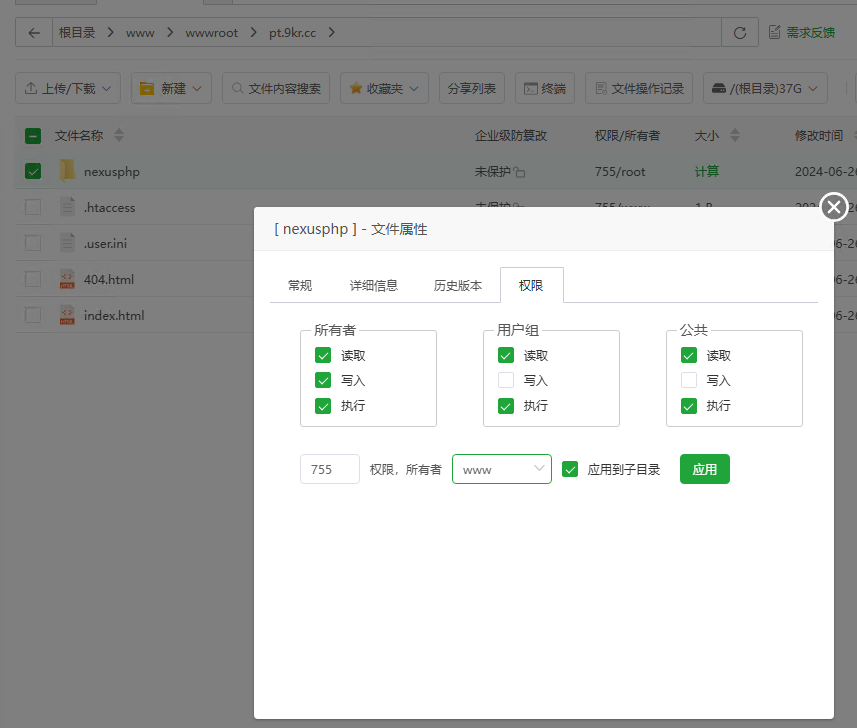Screen dimensions: 857x728
Task: Open the 需求反馈 feedback link
Action: click(x=802, y=33)
